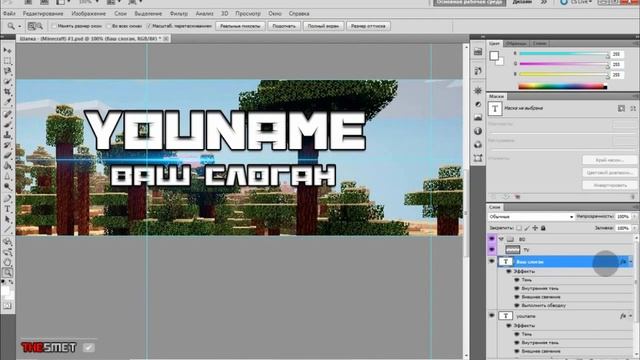Hide Выполнить обводку effect under Ваш слоган
Screen dimensions: 640x360
pos(517,305)
